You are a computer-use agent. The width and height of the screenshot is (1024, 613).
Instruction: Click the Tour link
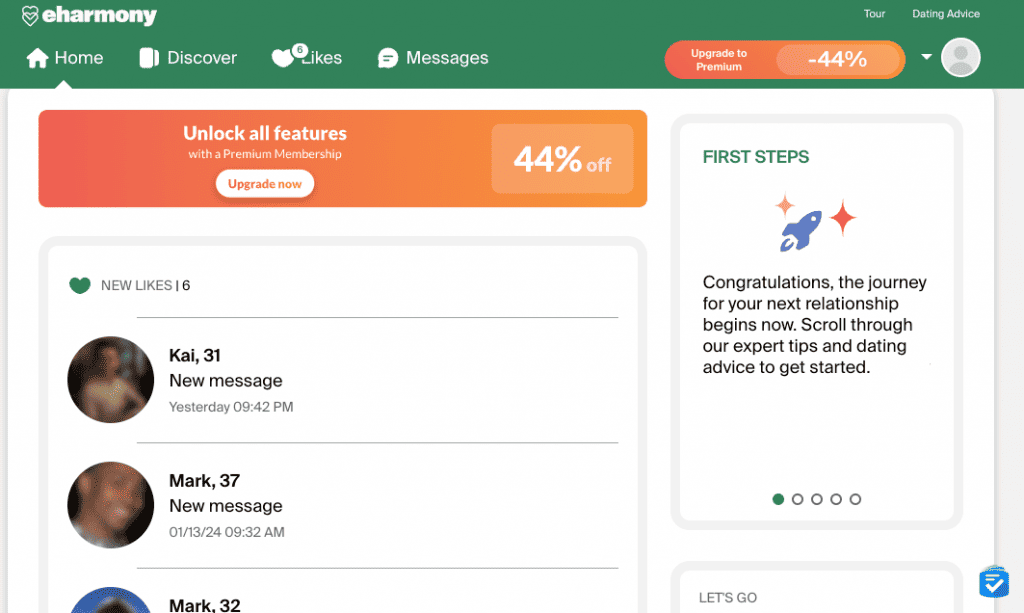coord(874,14)
